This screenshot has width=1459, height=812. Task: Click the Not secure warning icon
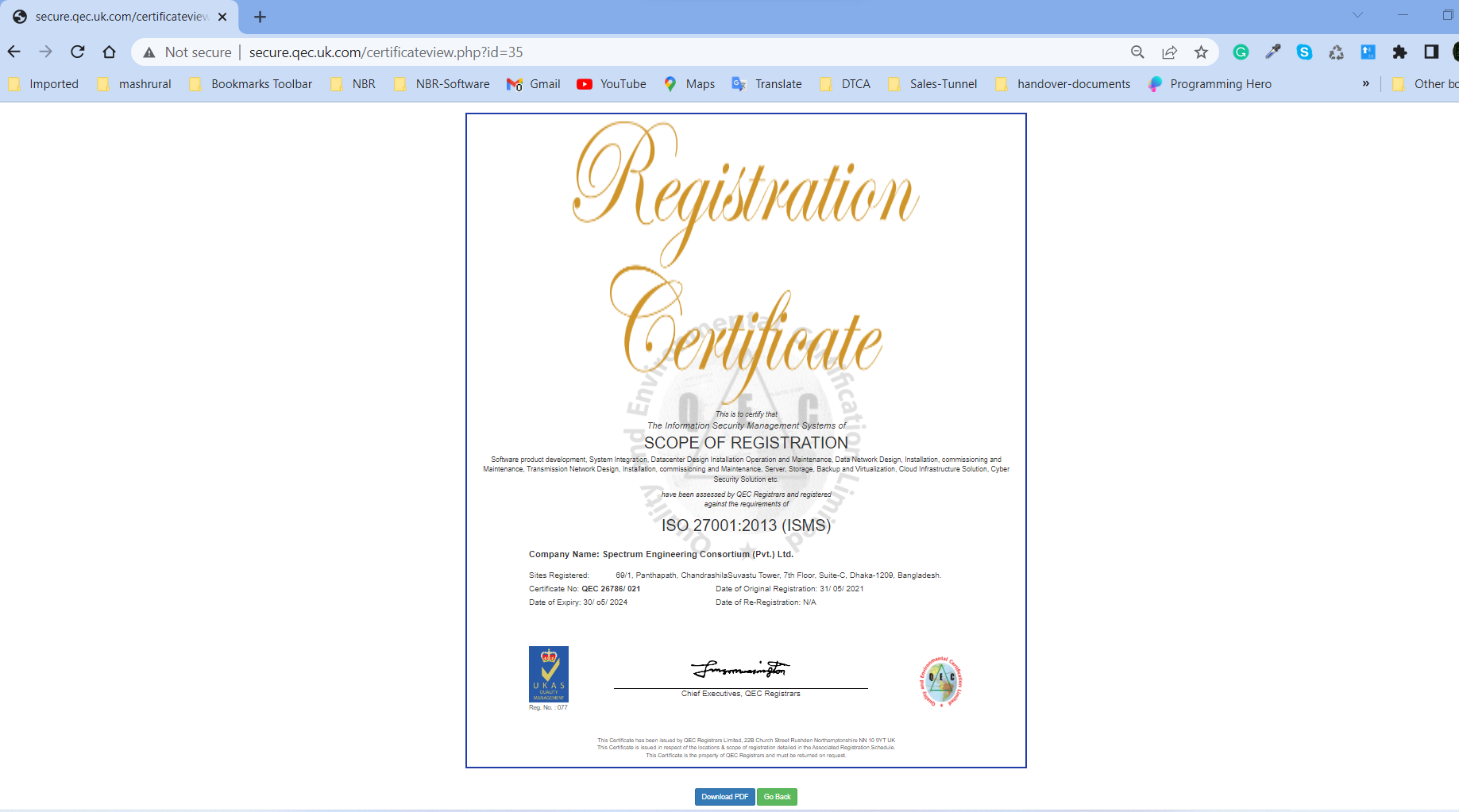(149, 52)
